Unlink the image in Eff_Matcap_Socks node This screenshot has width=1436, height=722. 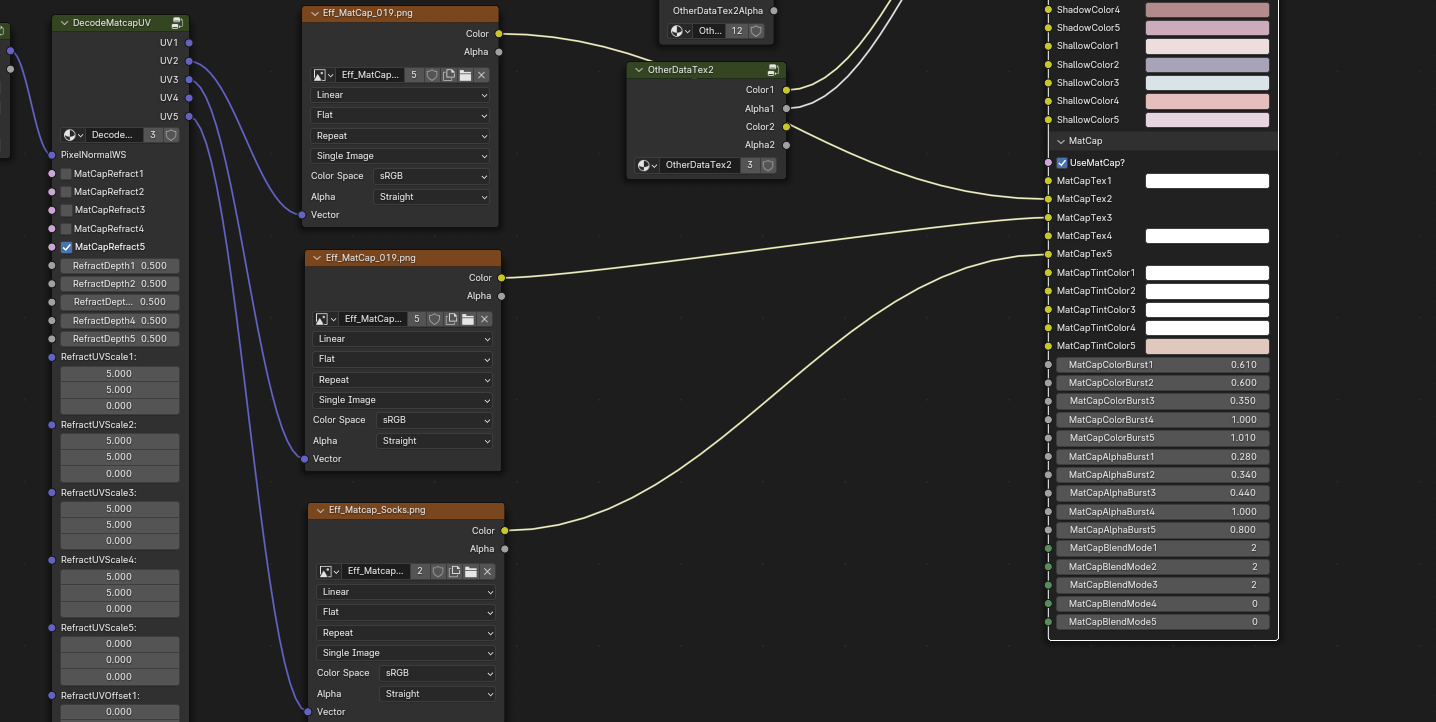point(488,571)
